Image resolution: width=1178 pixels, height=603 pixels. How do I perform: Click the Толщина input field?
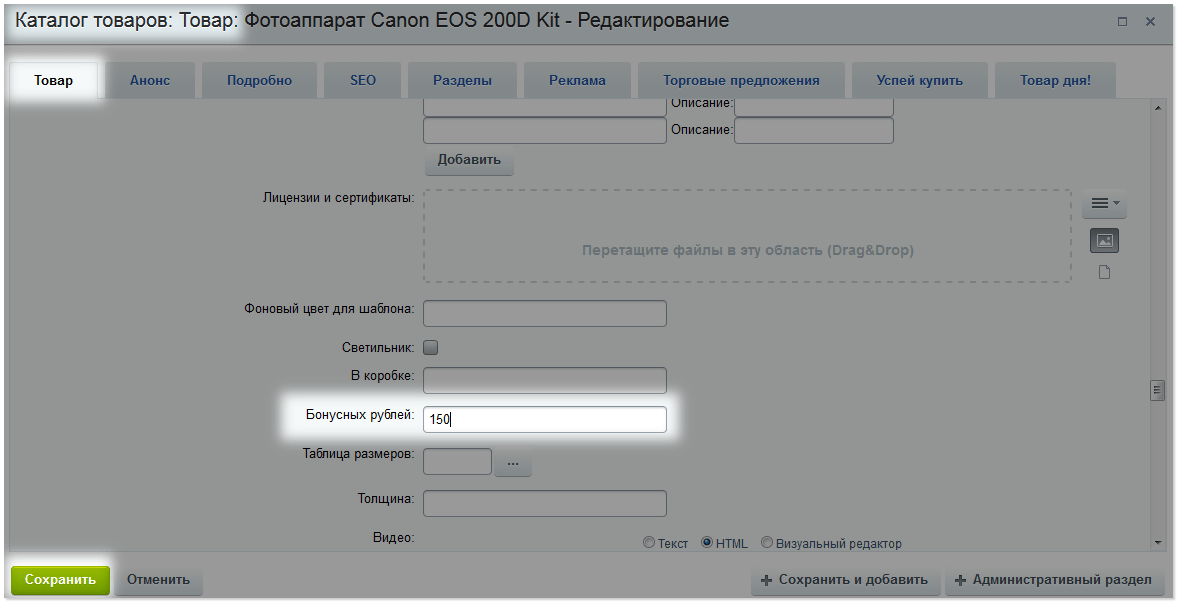(x=545, y=503)
